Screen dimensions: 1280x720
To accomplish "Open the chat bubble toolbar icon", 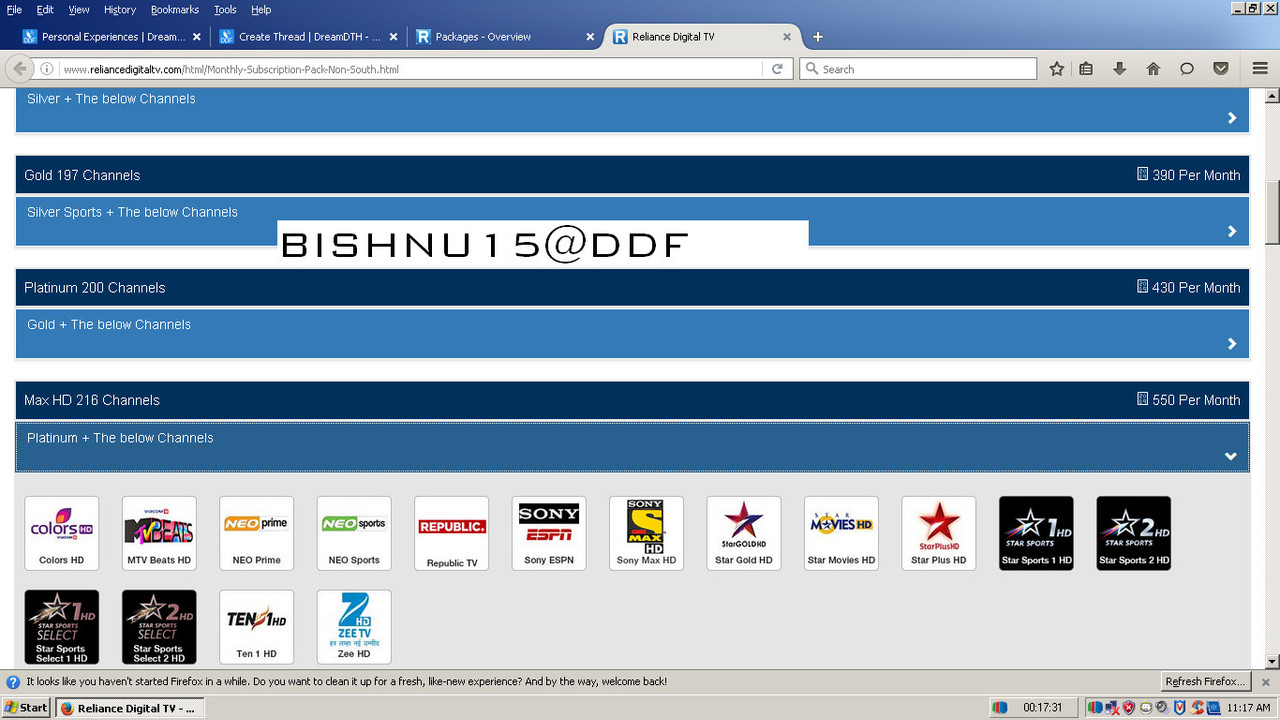I will (x=1187, y=69).
